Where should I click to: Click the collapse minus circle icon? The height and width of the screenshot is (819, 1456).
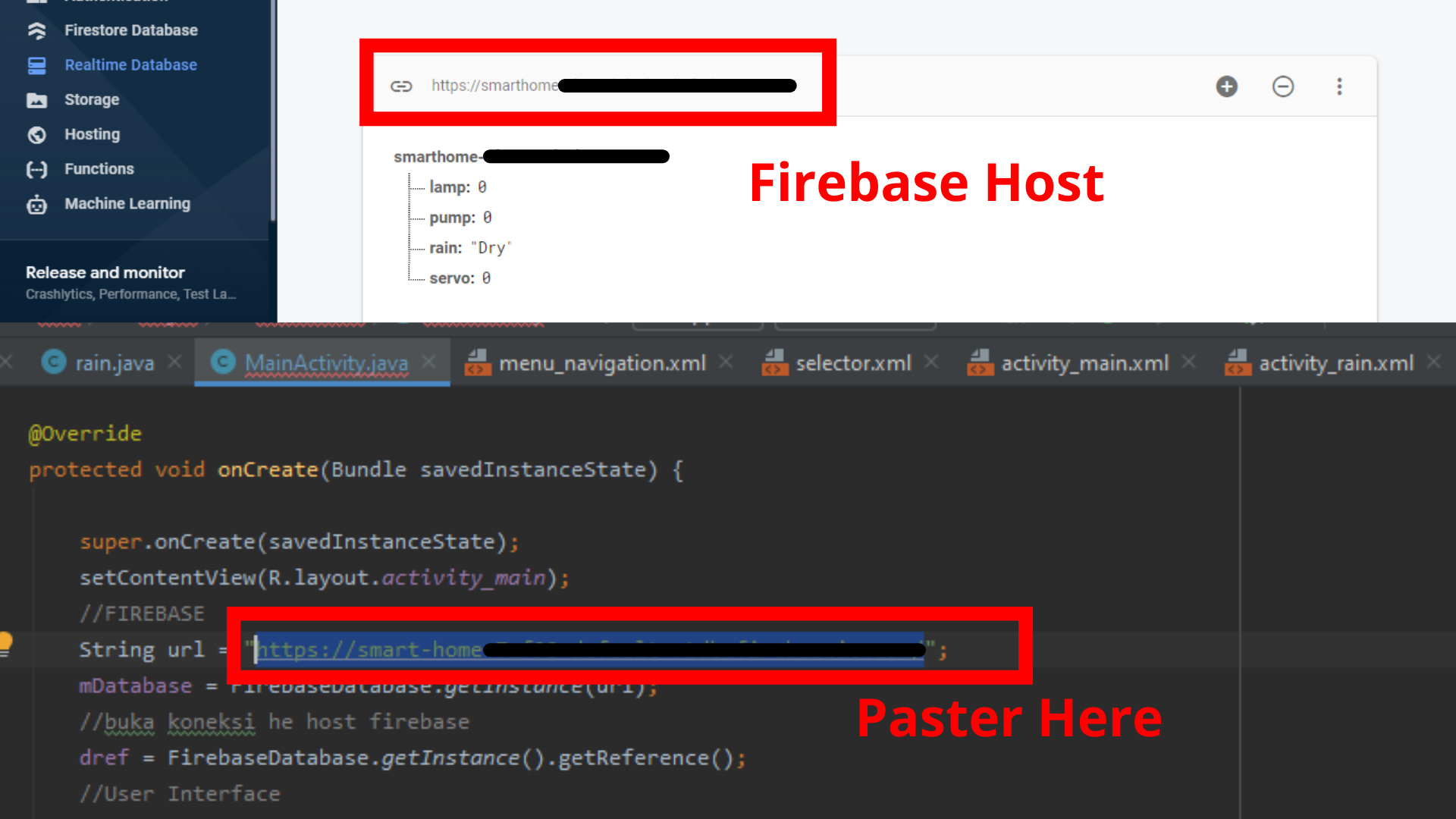[x=1282, y=86]
